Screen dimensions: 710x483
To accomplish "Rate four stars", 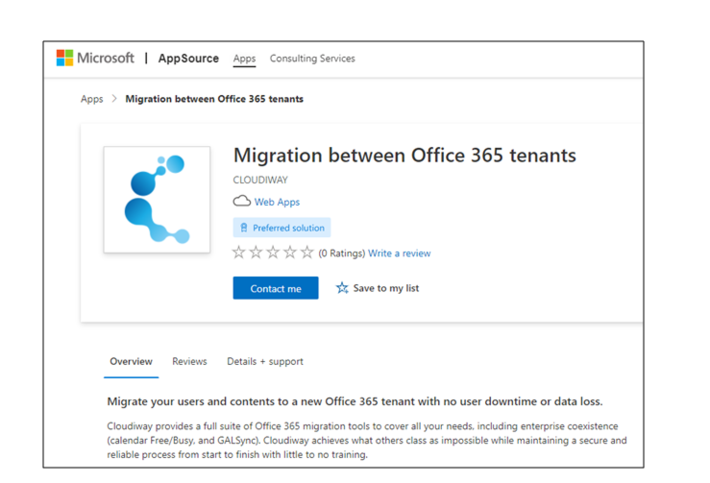I will coord(290,252).
